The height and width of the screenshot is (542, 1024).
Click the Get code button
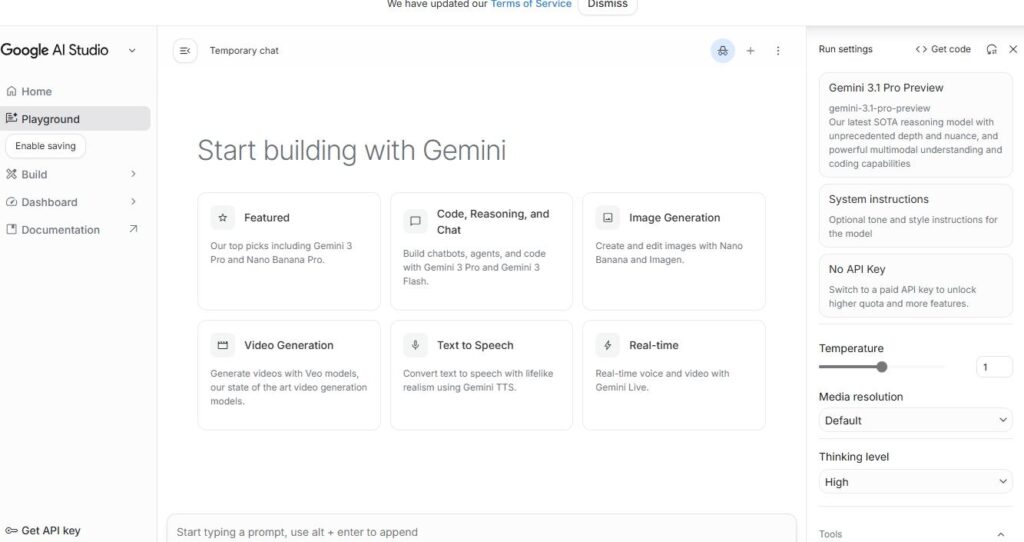[x=943, y=49]
